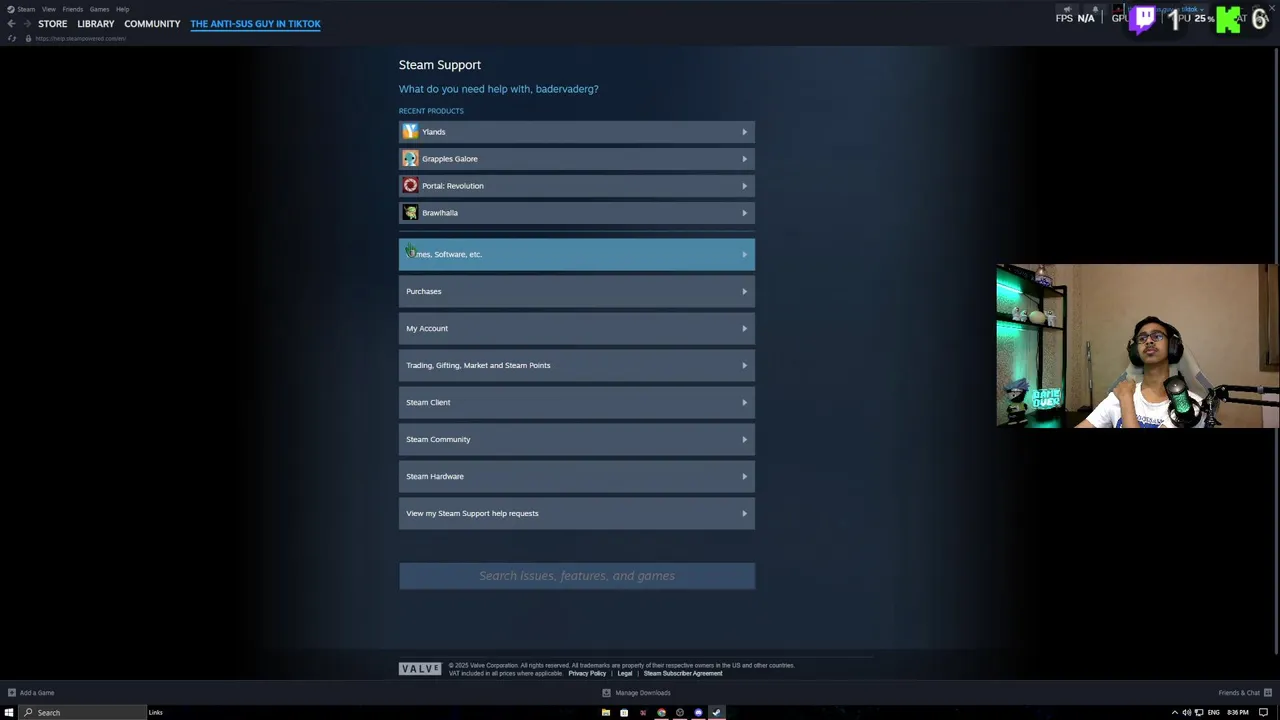Viewport: 1280px width, 720px height.
Task: Open Portal: Revolution support row
Action: pyautogui.click(x=577, y=186)
